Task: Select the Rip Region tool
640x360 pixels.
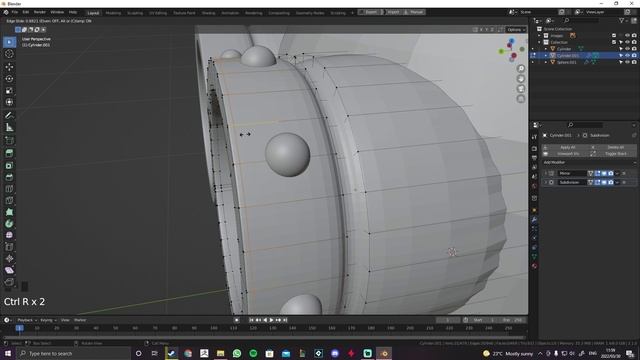Action: [x=9, y=282]
